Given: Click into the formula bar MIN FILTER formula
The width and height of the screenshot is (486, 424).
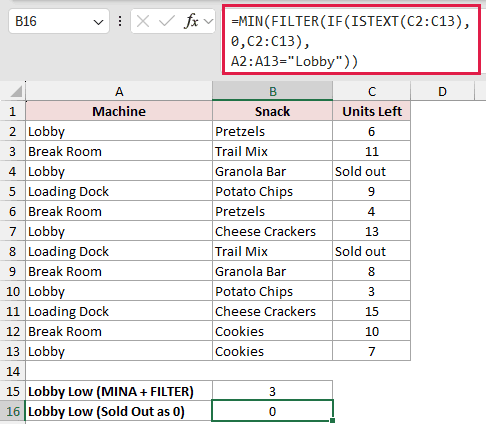Looking at the screenshot, I should (351, 41).
